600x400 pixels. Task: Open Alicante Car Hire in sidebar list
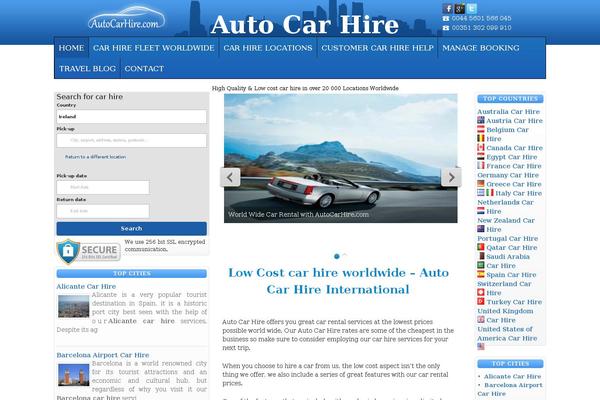coord(512,376)
